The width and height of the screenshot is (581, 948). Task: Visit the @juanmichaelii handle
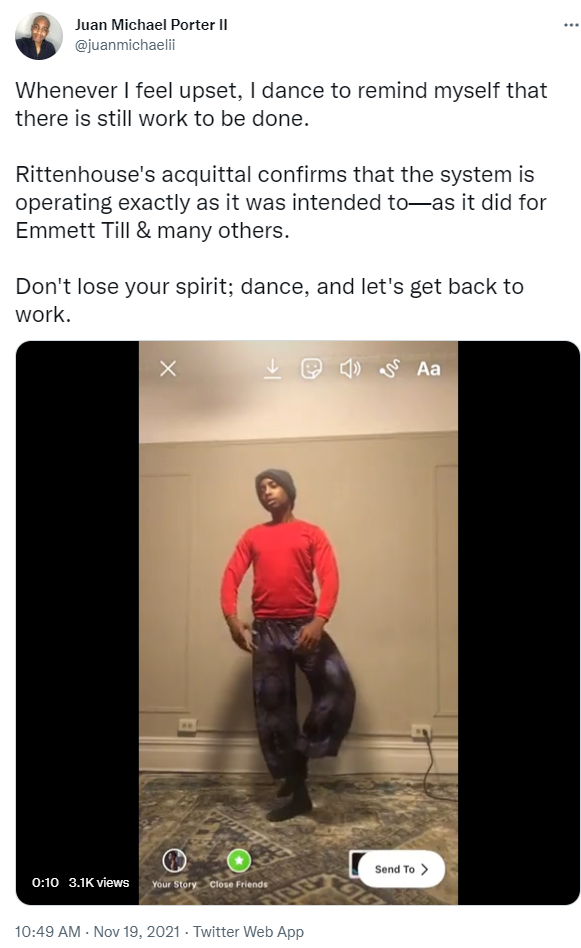point(125,45)
